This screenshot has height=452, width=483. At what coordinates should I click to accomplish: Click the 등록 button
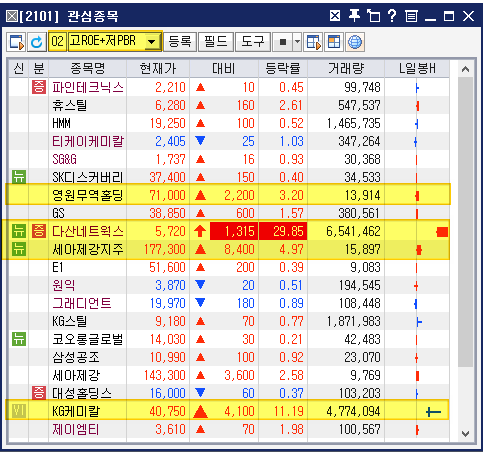point(180,42)
